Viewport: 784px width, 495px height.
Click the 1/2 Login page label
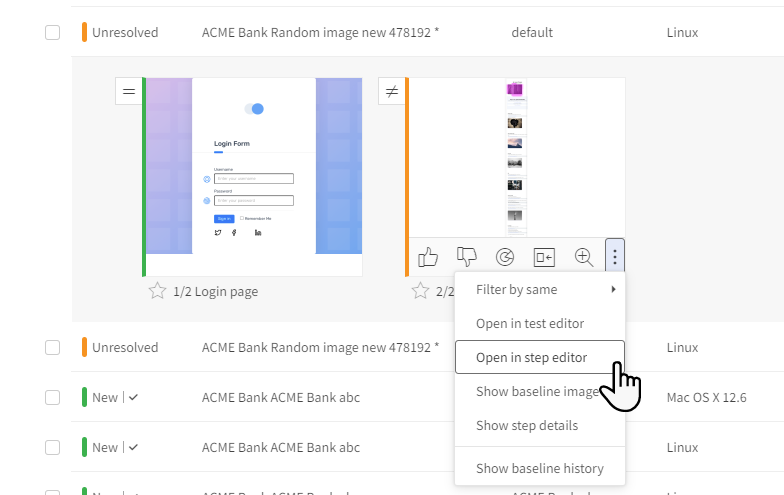point(216,292)
